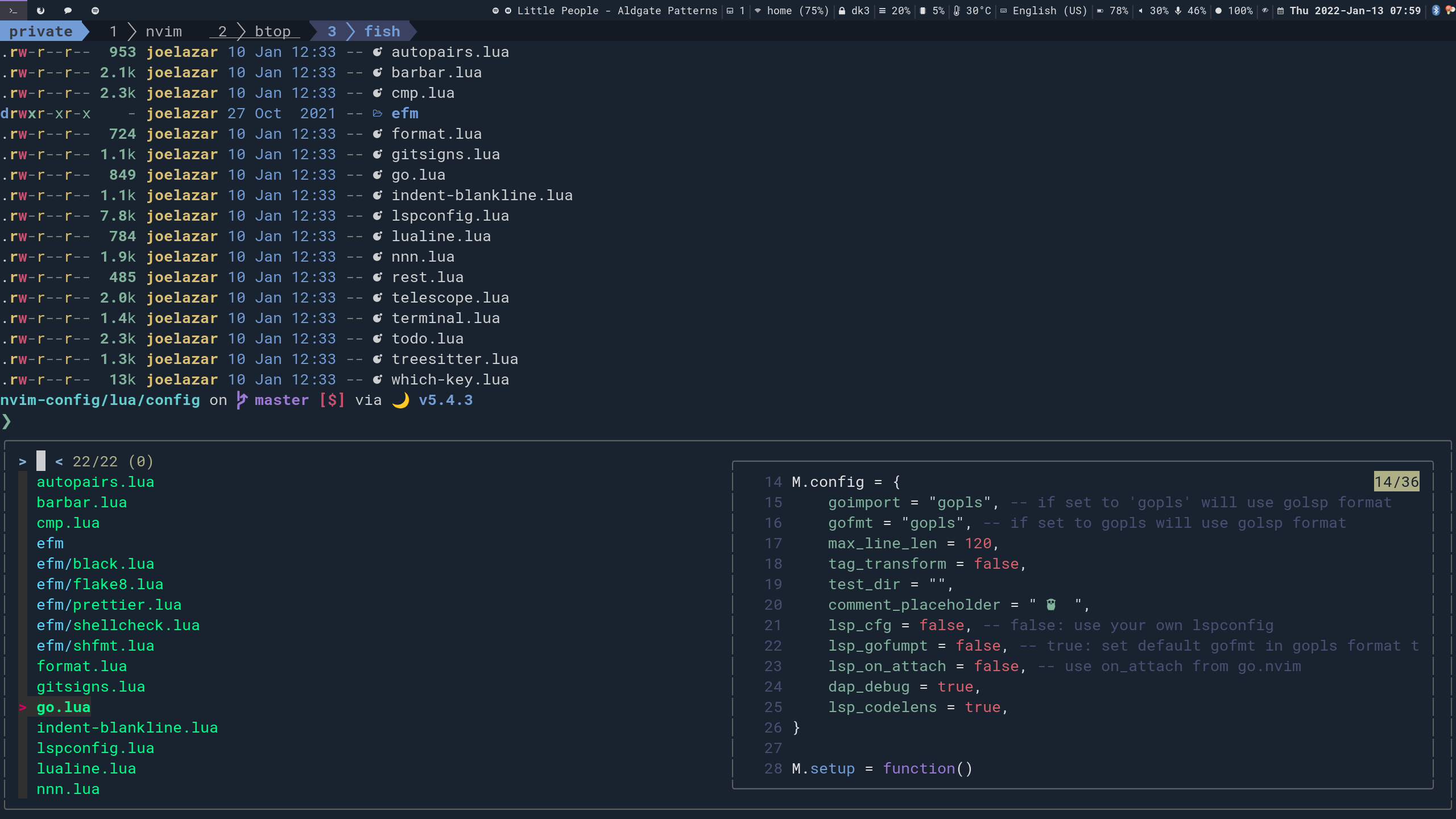Click the dk3 VPN lock indicator
Image resolution: width=1456 pixels, height=819 pixels.
coord(854,10)
